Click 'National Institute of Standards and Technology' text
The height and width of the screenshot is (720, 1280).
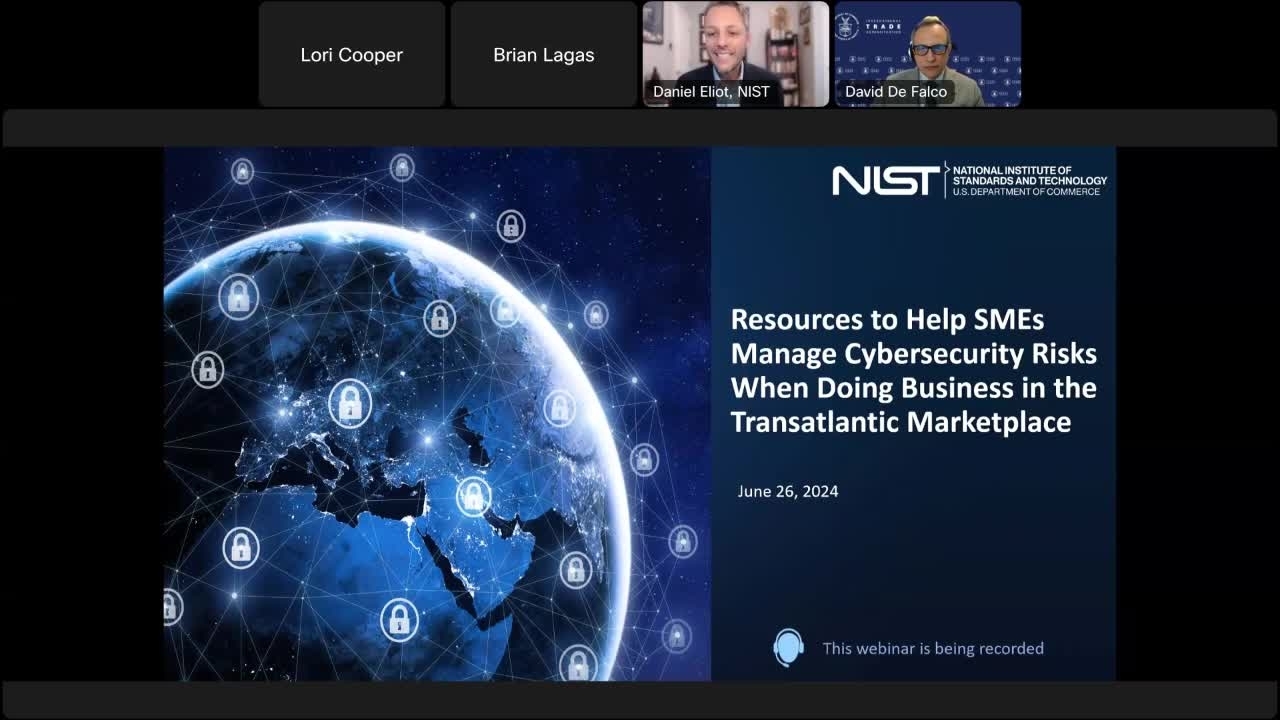[1030, 175]
